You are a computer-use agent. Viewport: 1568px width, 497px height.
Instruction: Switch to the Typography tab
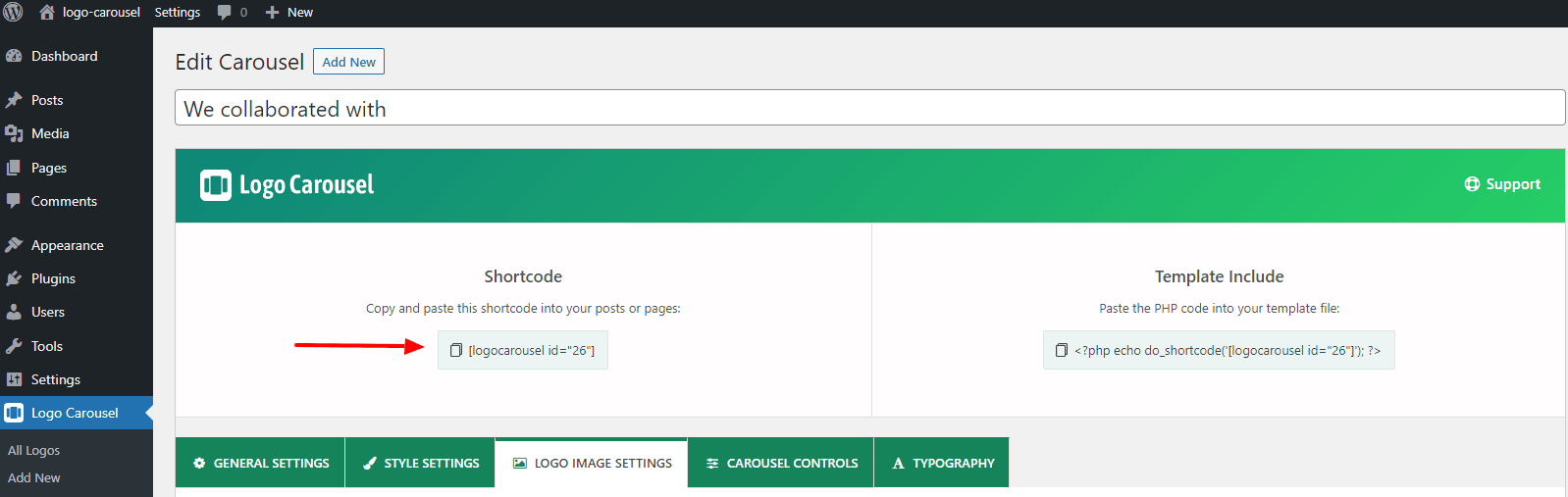[x=942, y=463]
